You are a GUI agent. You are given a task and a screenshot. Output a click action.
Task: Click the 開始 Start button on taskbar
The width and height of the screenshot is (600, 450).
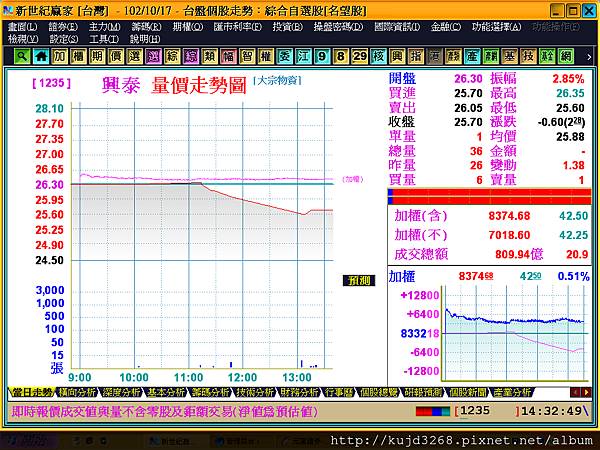[29, 441]
